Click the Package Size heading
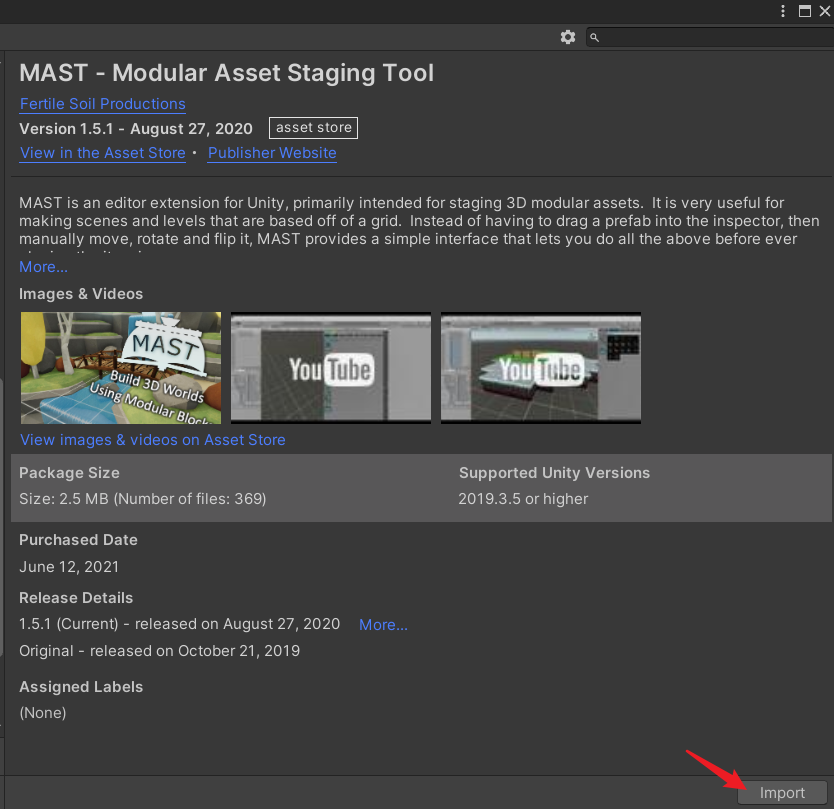This screenshot has height=809, width=834. 69,473
